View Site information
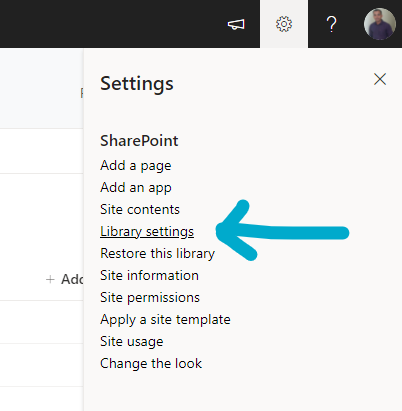Screen dimensions: 402x411 point(149,275)
